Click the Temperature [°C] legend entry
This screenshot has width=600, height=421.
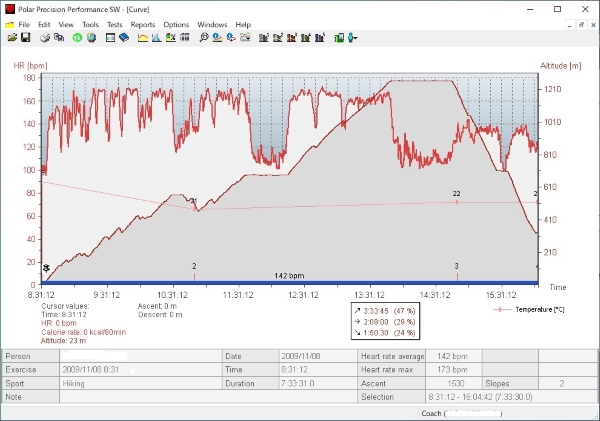click(530, 310)
